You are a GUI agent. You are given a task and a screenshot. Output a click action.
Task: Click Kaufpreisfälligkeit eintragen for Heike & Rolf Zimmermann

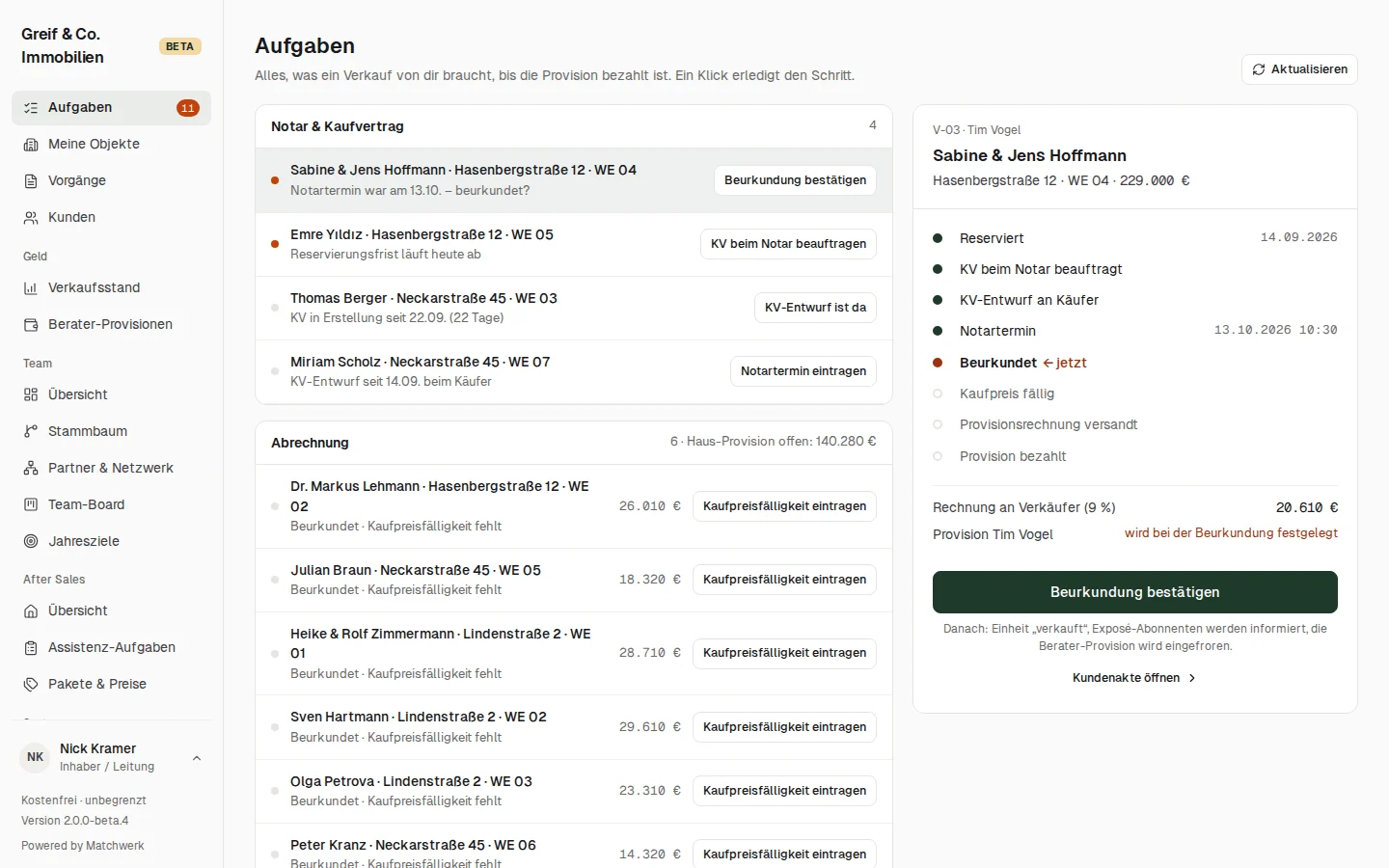(x=784, y=653)
